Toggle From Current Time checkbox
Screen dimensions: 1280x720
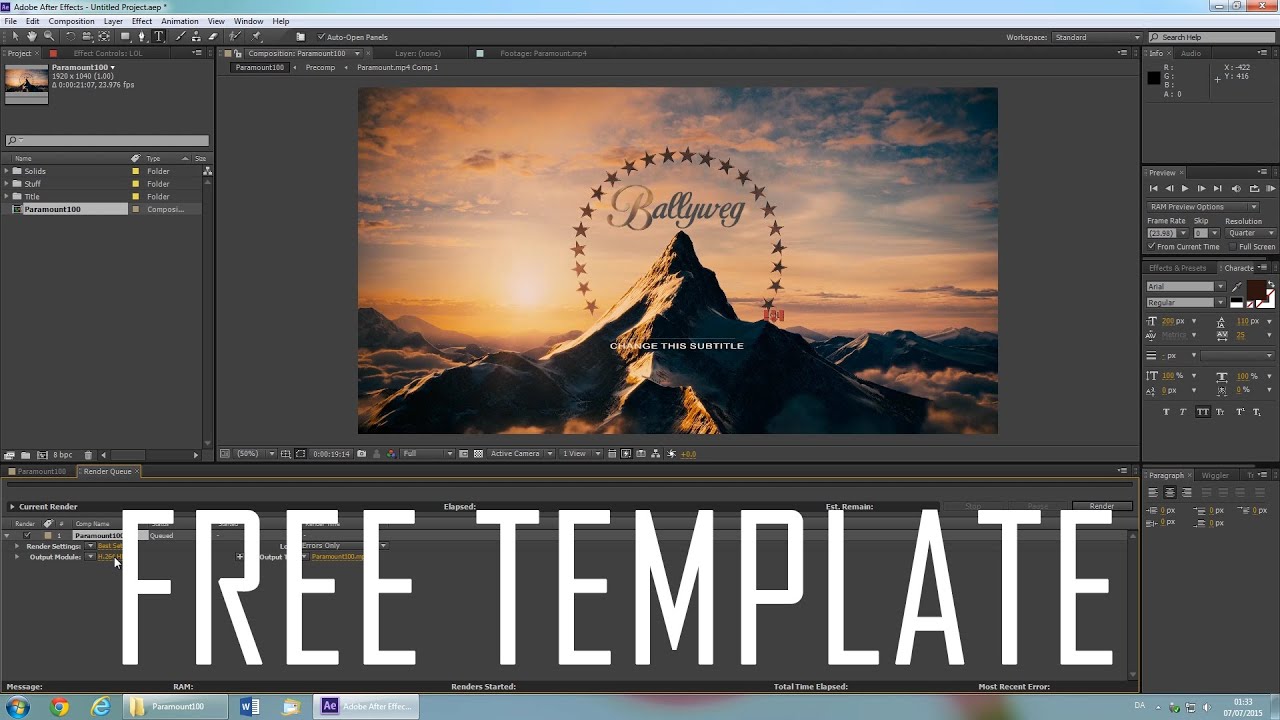point(1151,246)
